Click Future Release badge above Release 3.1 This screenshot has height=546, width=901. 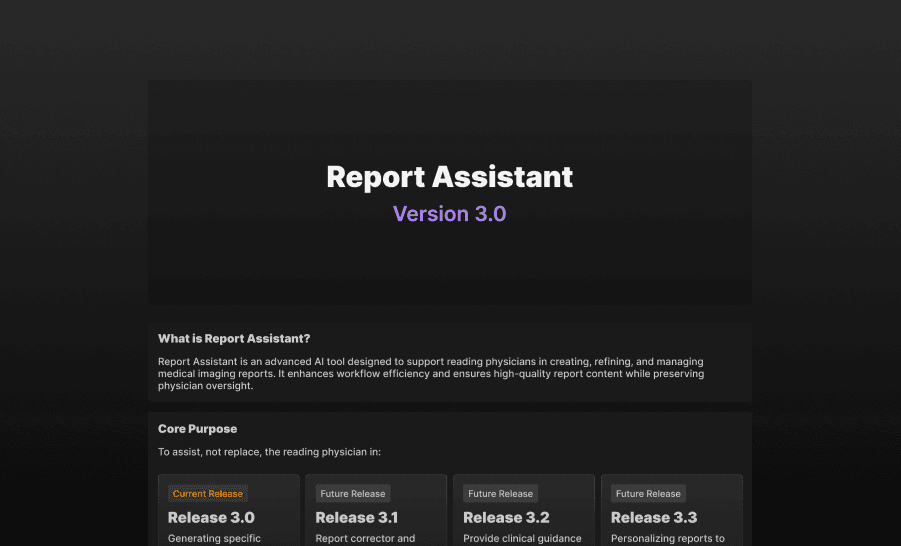[x=353, y=494]
